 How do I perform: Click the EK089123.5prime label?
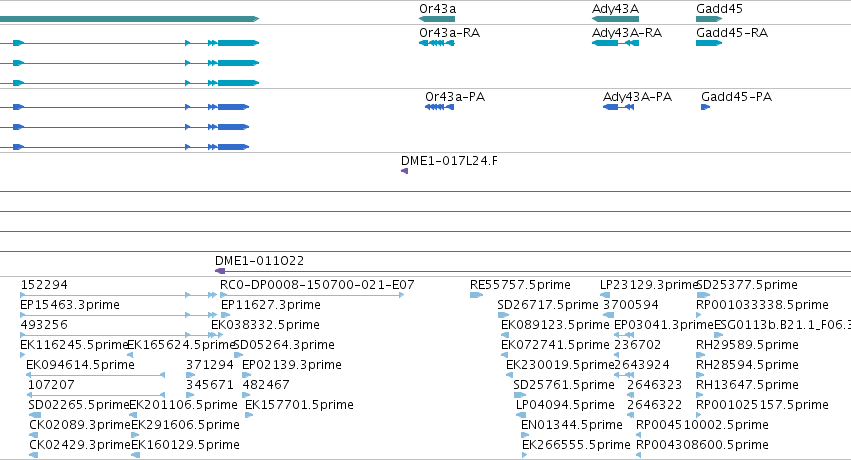(x=555, y=324)
